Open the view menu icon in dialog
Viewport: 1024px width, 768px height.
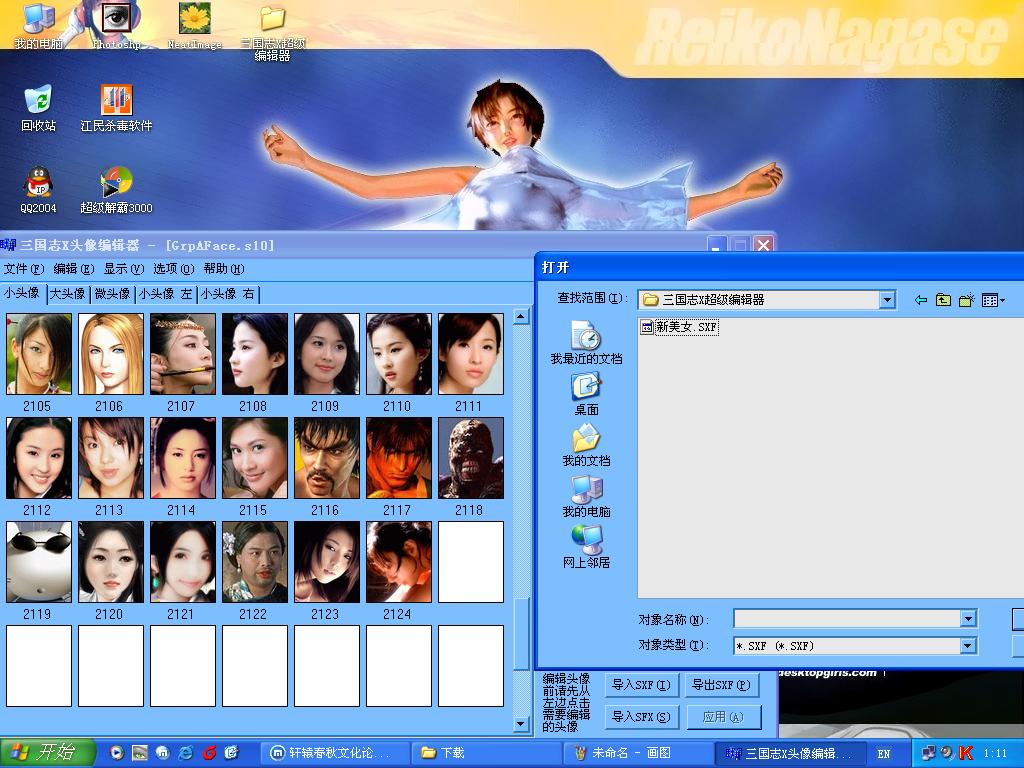point(992,300)
